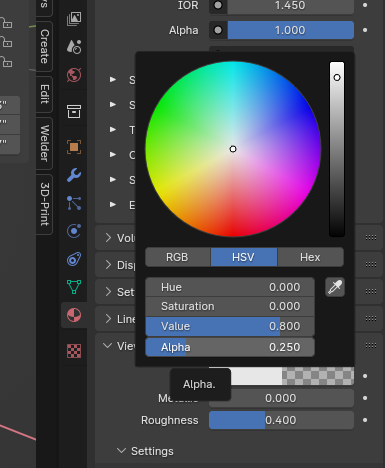Click the IOR socket dot icon
Screen dimensions: 385x468
[218, 5]
